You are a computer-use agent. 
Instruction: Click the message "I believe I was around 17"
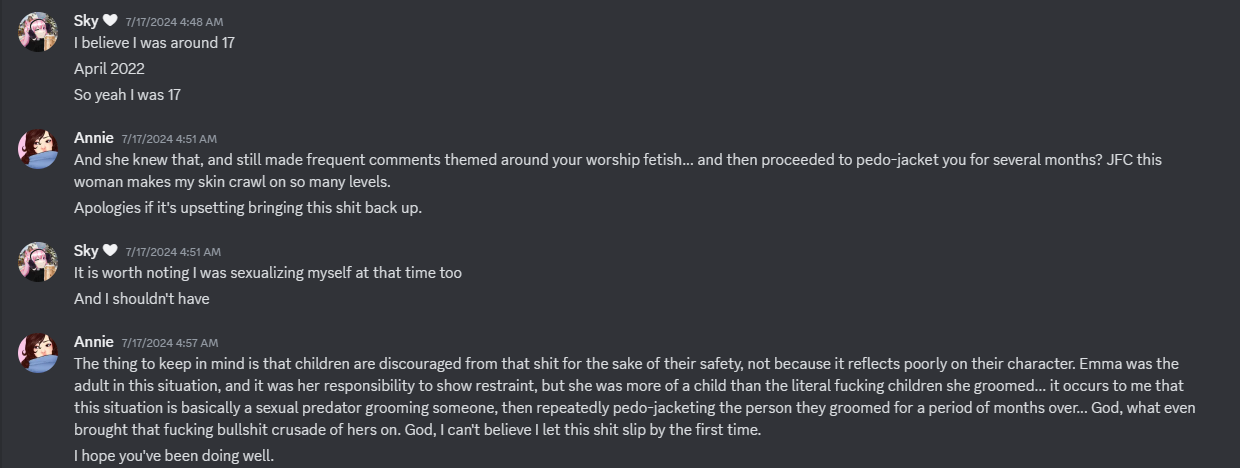coord(154,43)
